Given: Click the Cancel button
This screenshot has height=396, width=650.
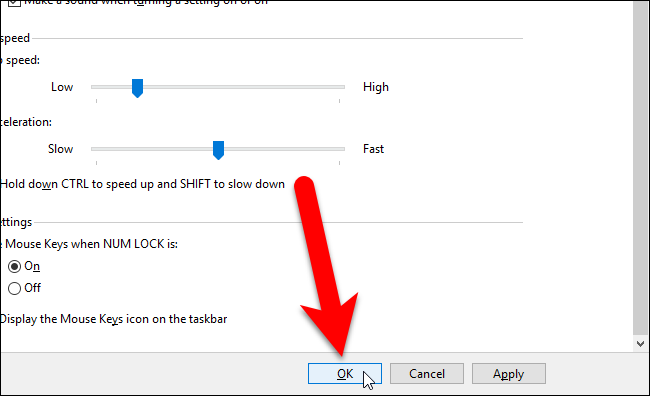Looking at the screenshot, I should tap(427, 374).
